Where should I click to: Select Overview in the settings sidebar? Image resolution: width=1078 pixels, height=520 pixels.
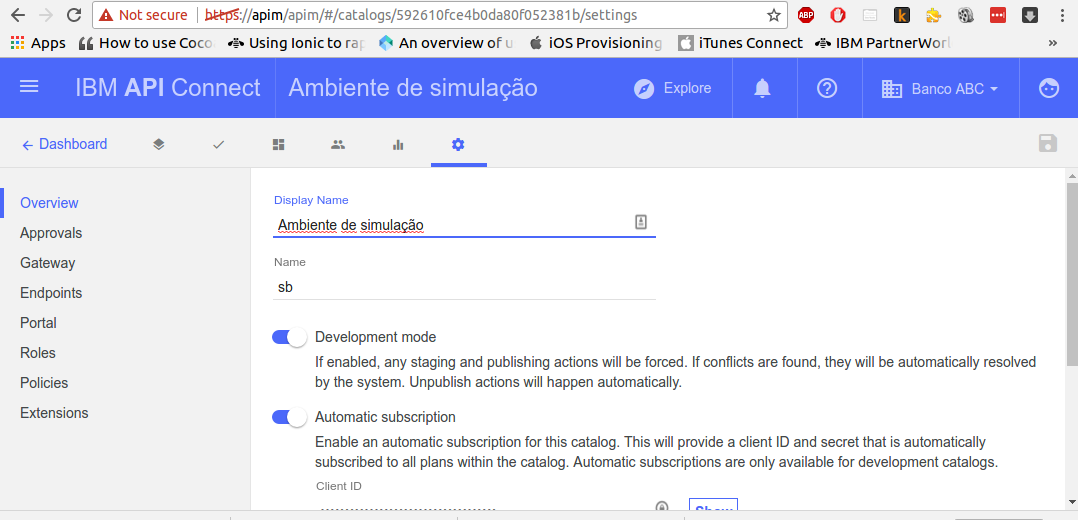[x=50, y=203]
